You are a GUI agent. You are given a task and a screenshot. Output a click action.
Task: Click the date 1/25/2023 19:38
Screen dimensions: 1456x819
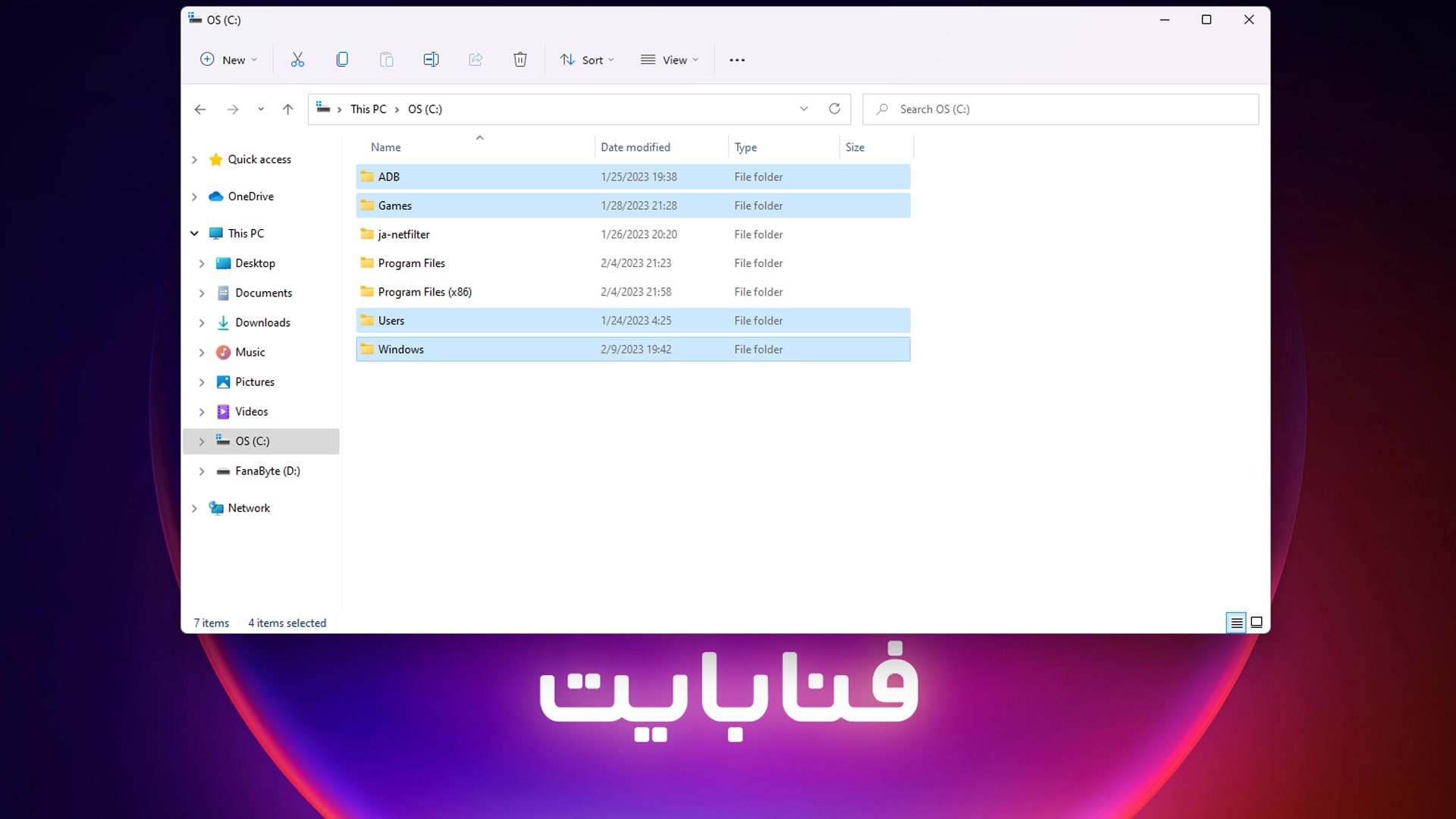click(639, 177)
